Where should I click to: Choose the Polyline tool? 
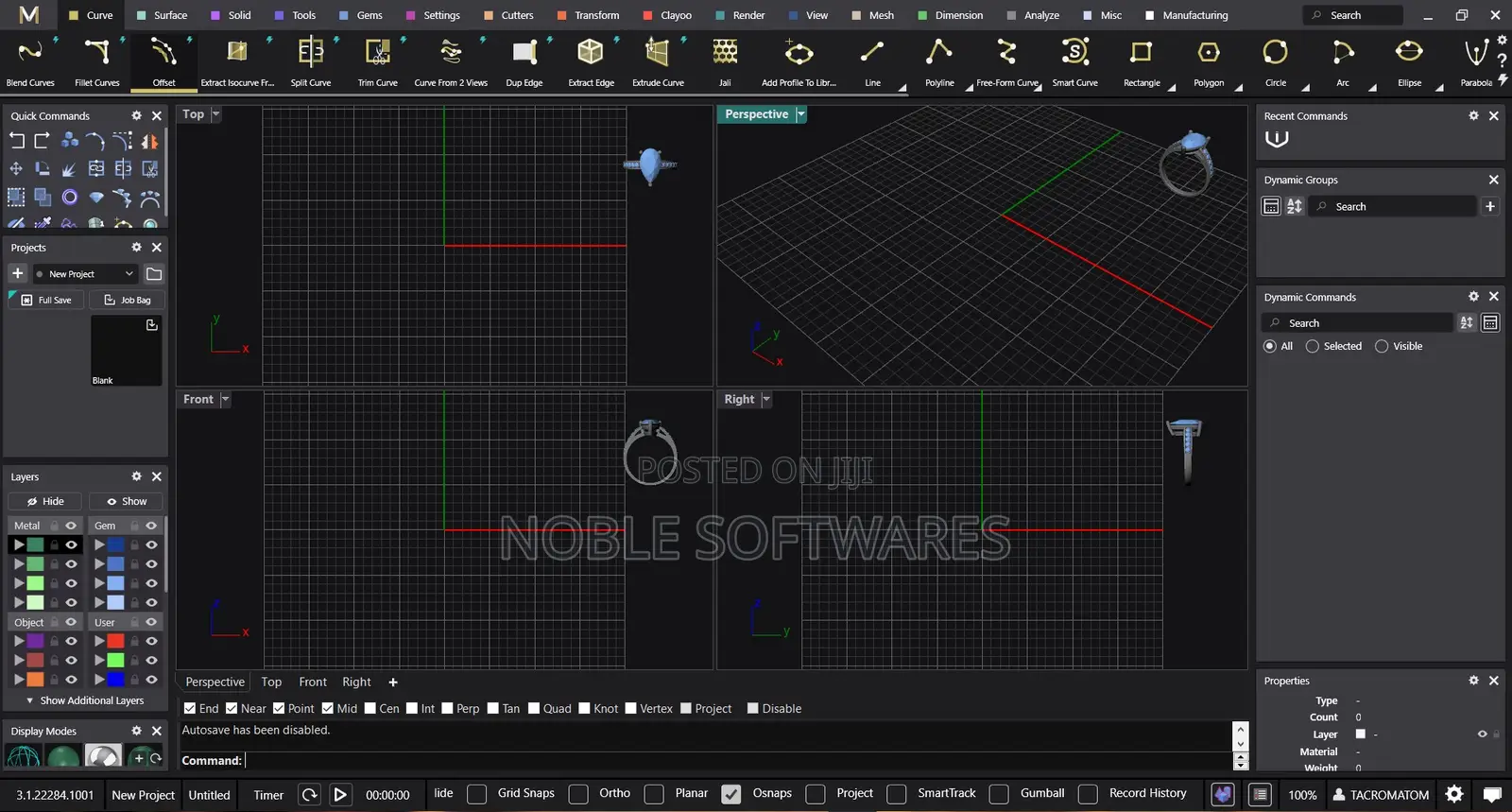[x=939, y=62]
